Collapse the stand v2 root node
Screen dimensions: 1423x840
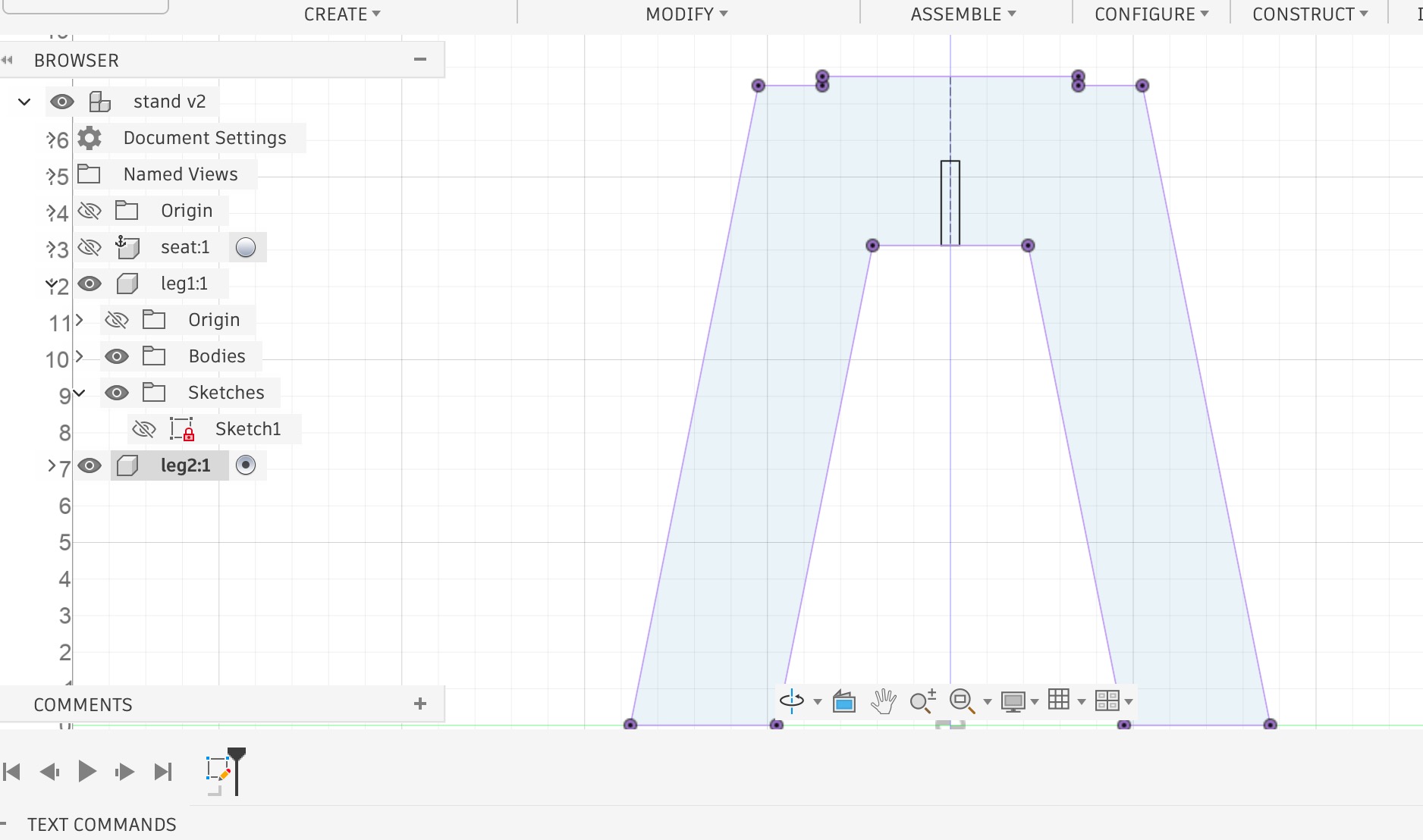coord(24,102)
